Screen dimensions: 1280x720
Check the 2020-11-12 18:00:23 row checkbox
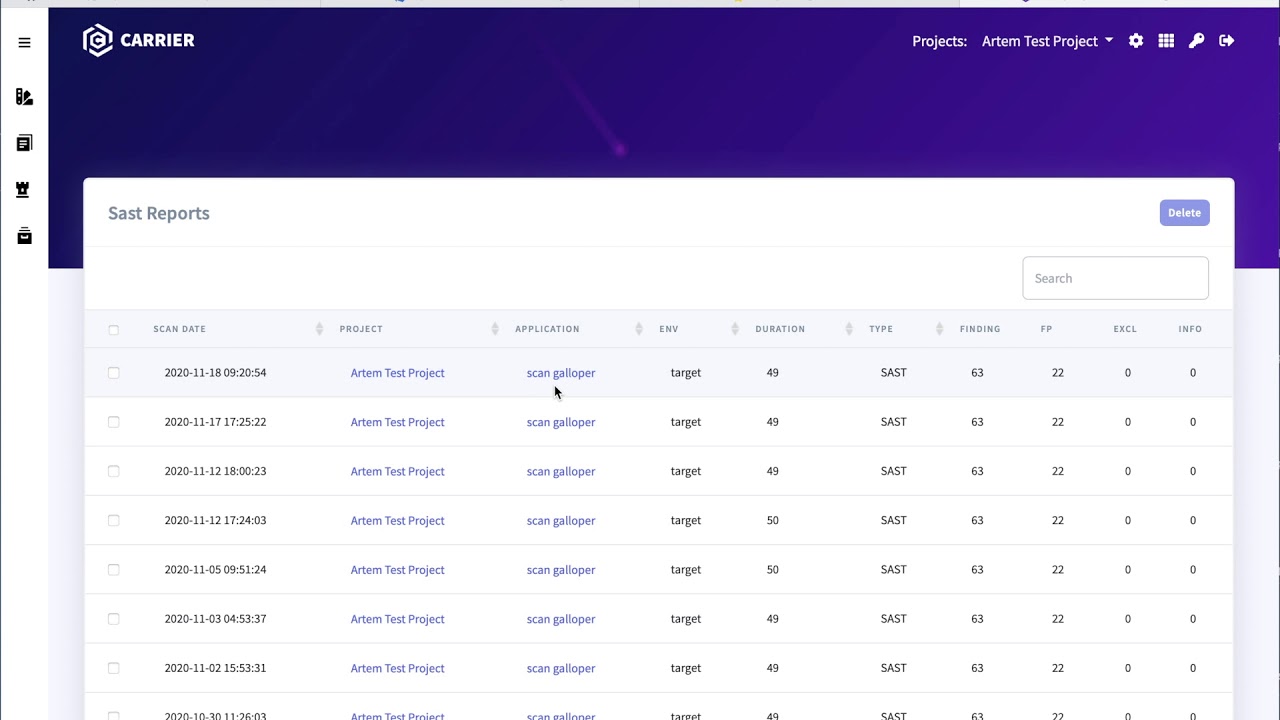pos(113,471)
